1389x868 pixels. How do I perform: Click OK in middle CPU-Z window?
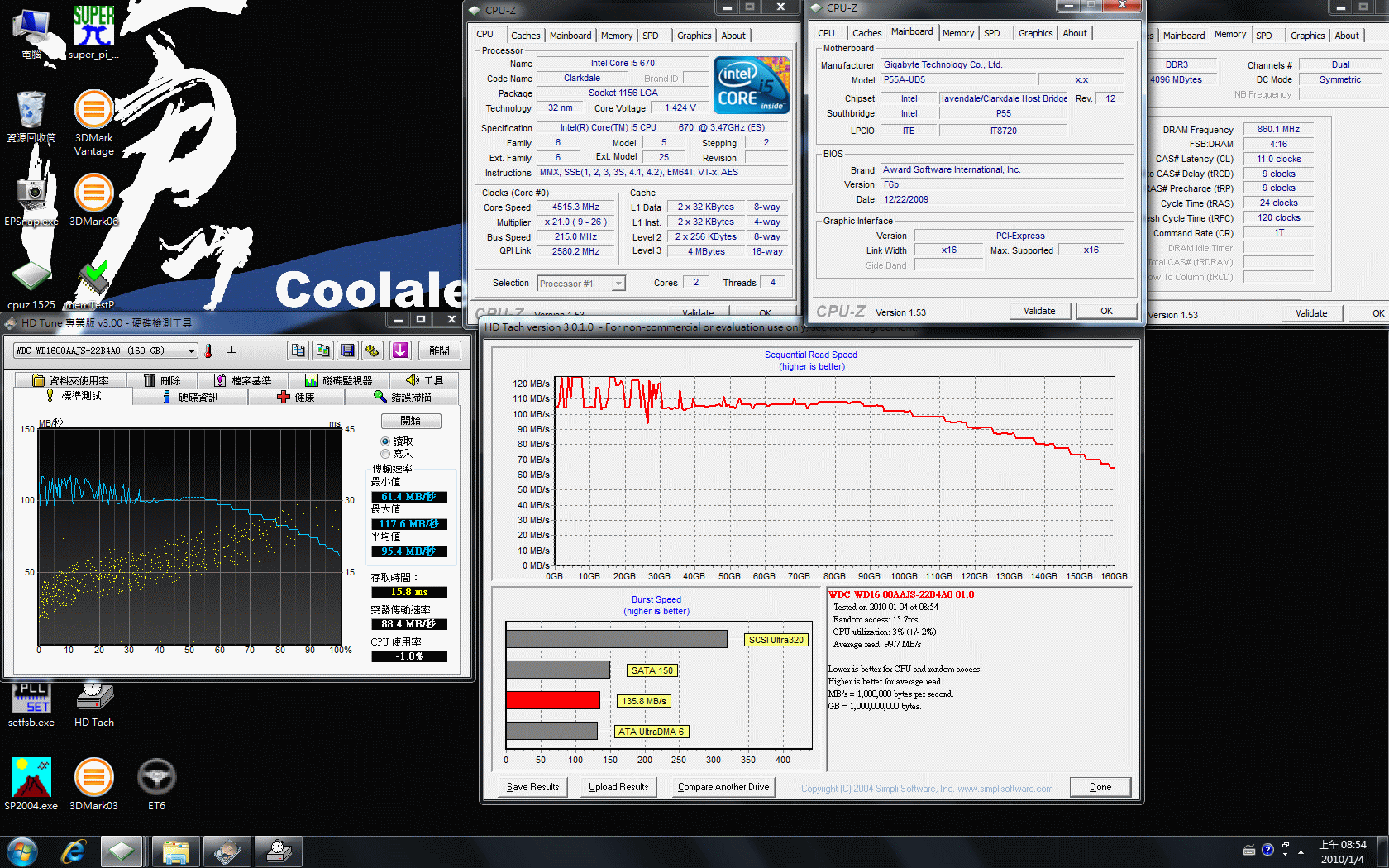[1106, 311]
